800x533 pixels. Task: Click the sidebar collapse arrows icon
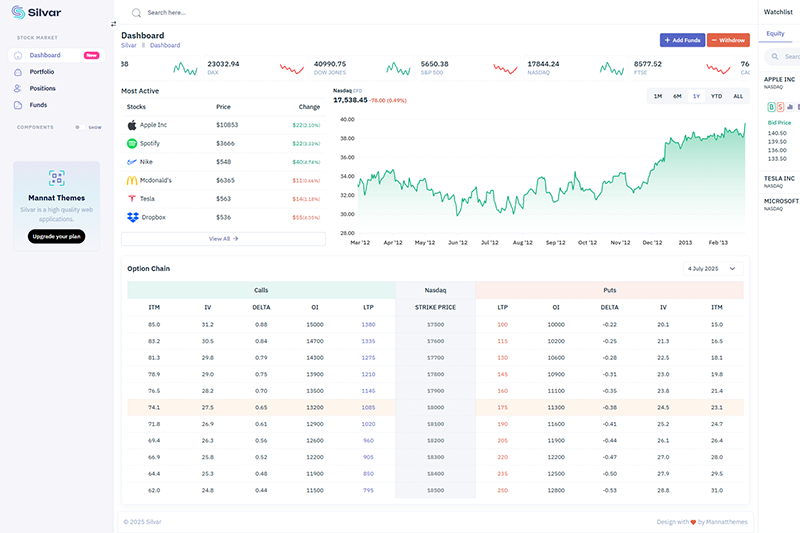(113, 23)
